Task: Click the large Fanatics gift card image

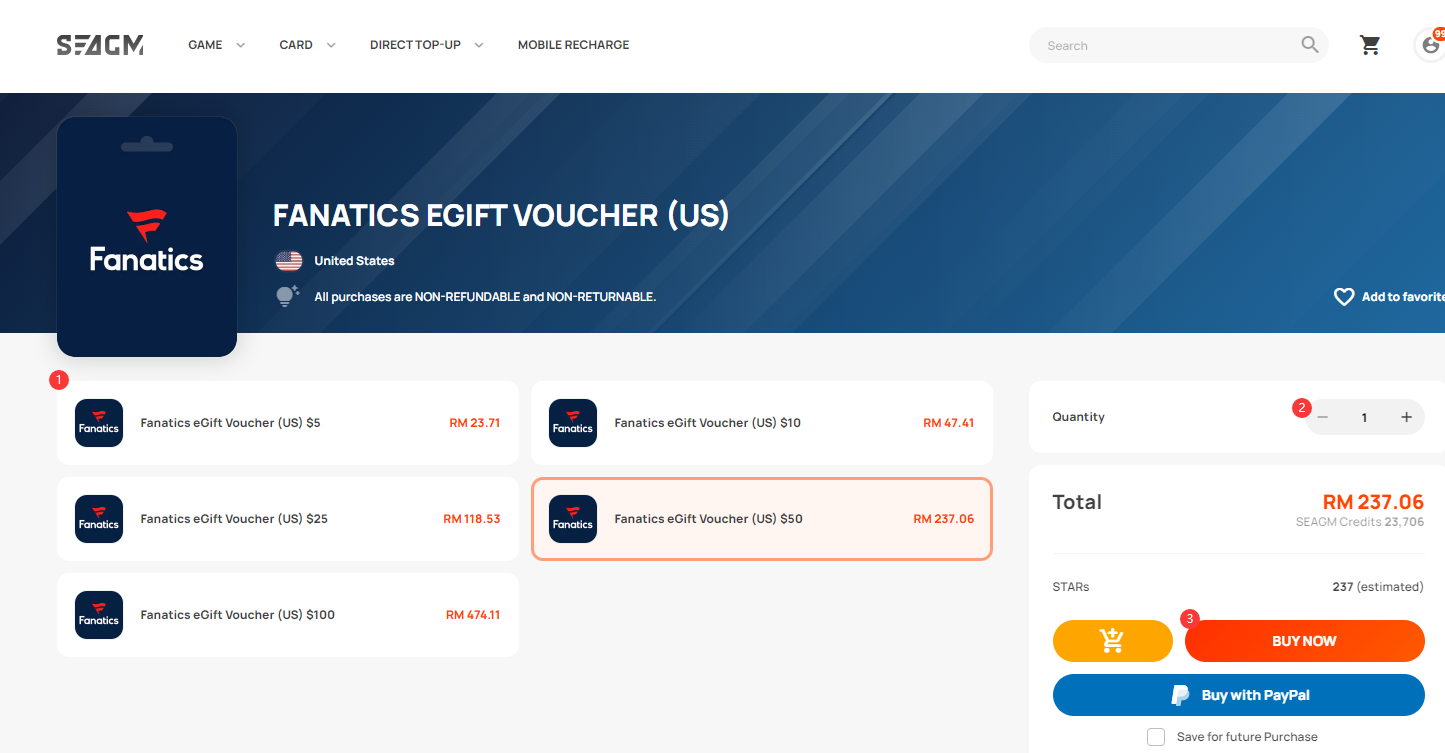Action: [x=147, y=237]
